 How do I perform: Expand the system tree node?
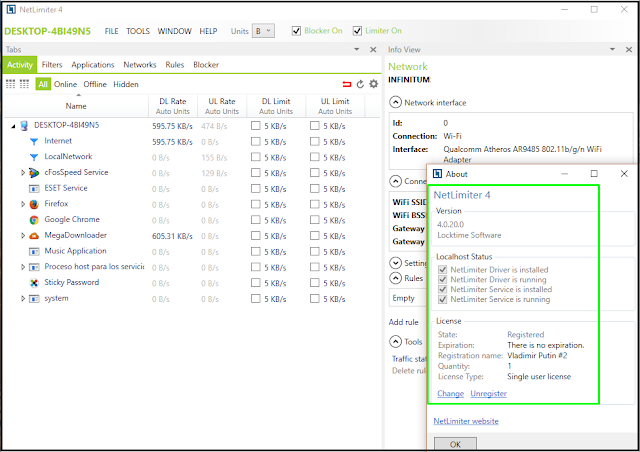(x=23, y=298)
